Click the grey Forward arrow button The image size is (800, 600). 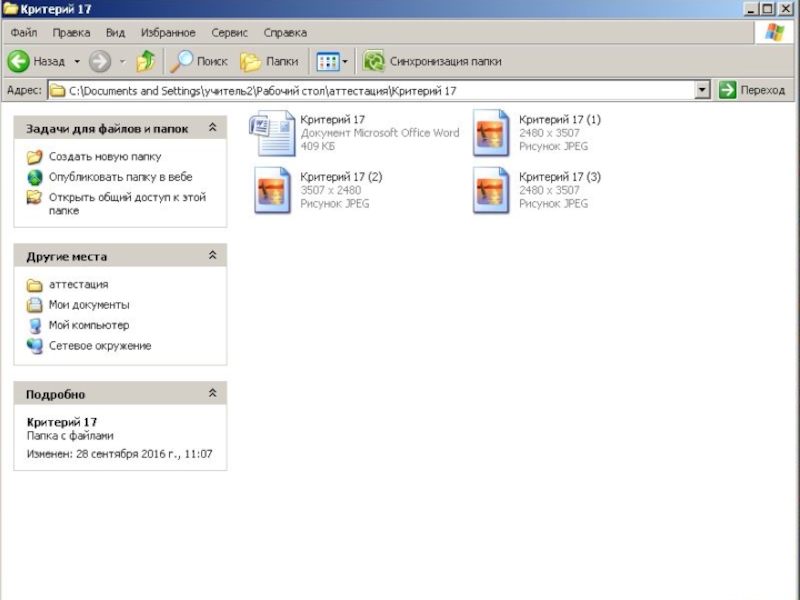tap(100, 61)
